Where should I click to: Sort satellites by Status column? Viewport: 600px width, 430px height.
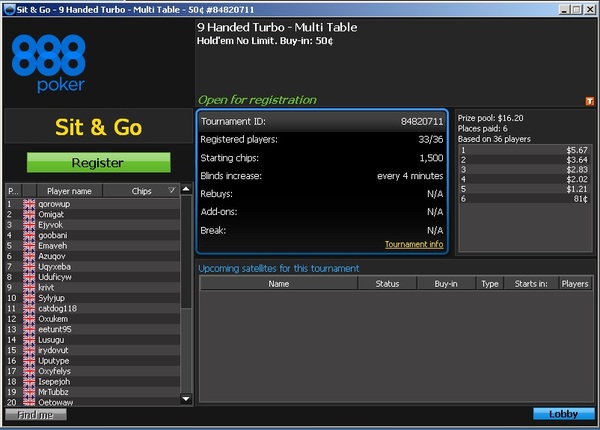pyautogui.click(x=387, y=284)
